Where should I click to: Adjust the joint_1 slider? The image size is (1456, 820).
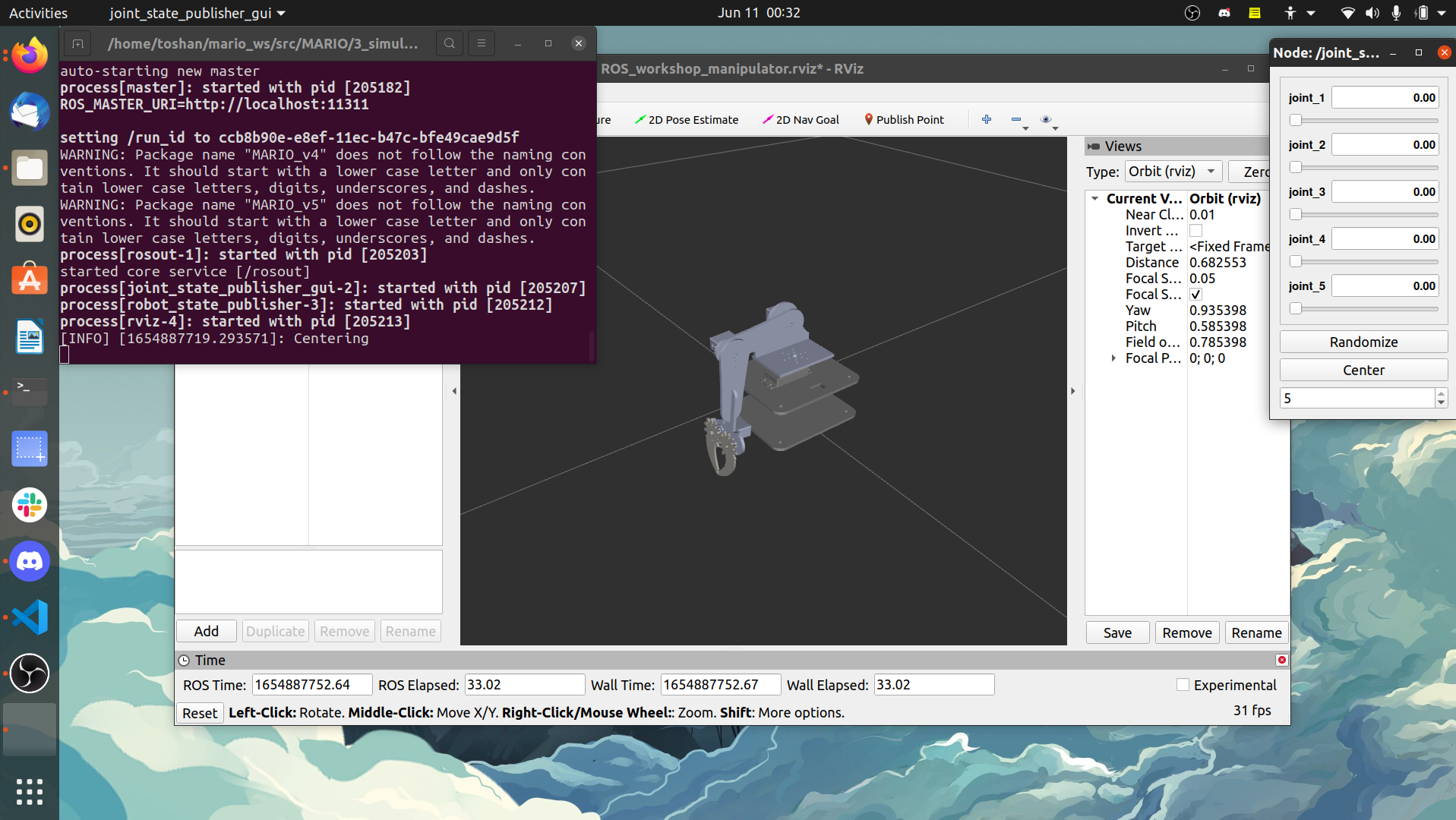[x=1363, y=120]
